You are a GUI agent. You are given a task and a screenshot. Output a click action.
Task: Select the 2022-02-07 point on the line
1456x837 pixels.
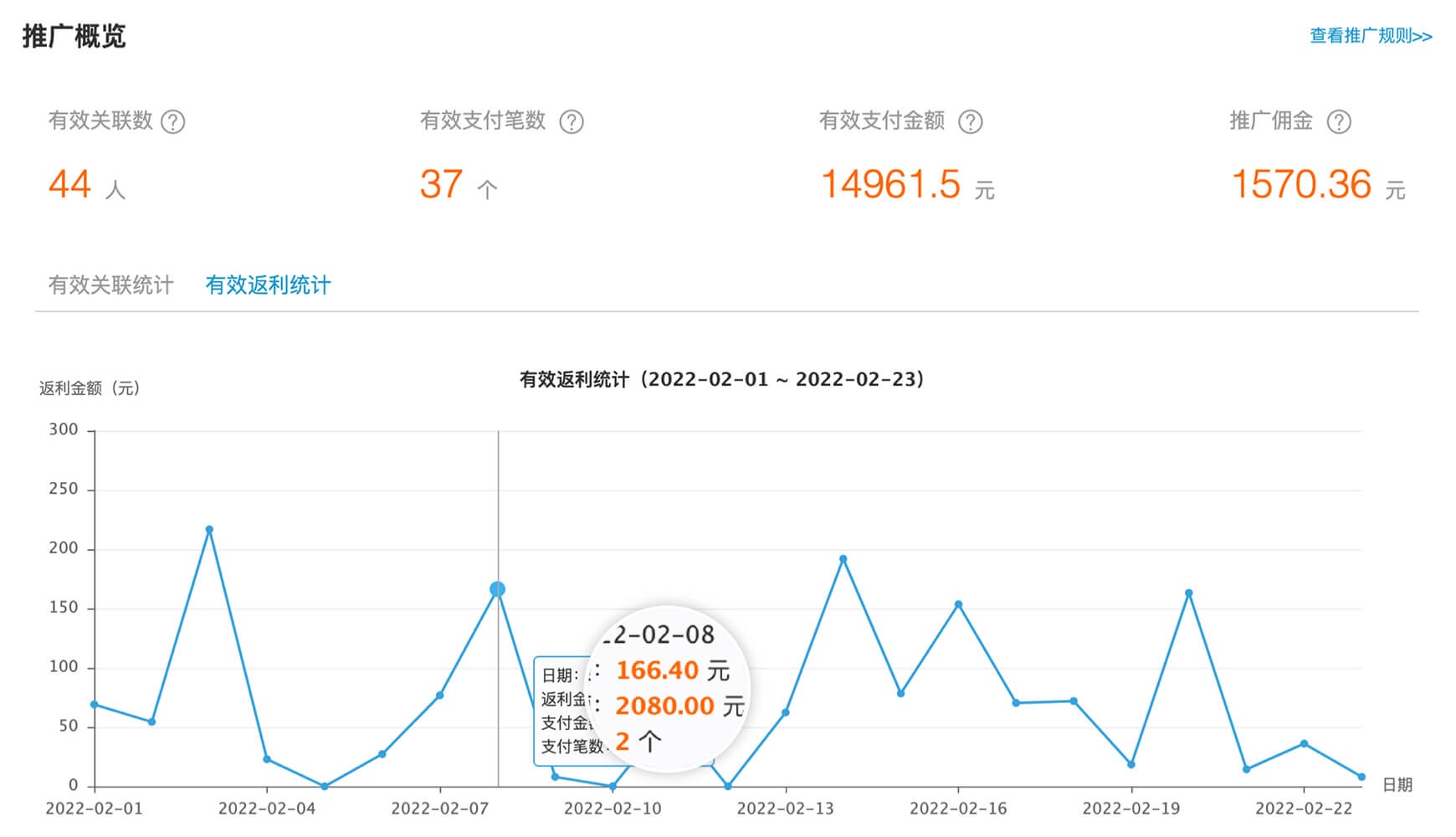440,696
